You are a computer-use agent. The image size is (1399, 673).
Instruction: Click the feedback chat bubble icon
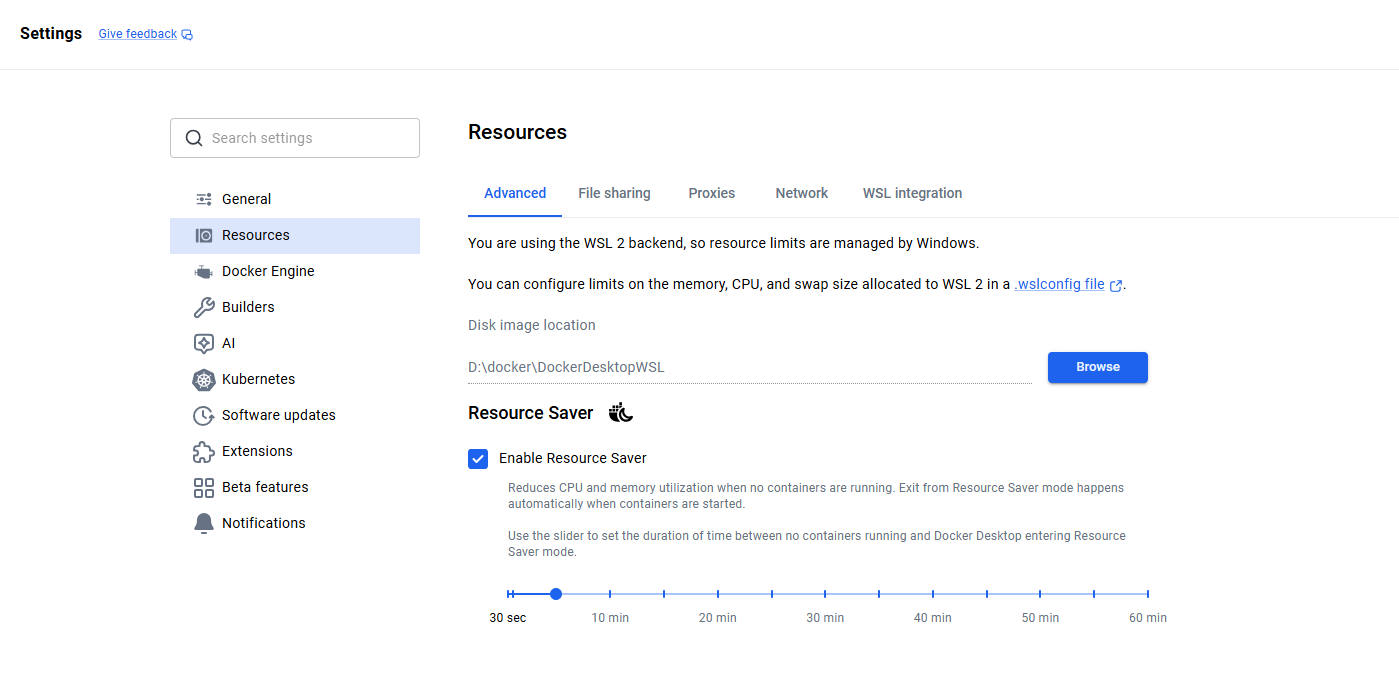point(187,34)
